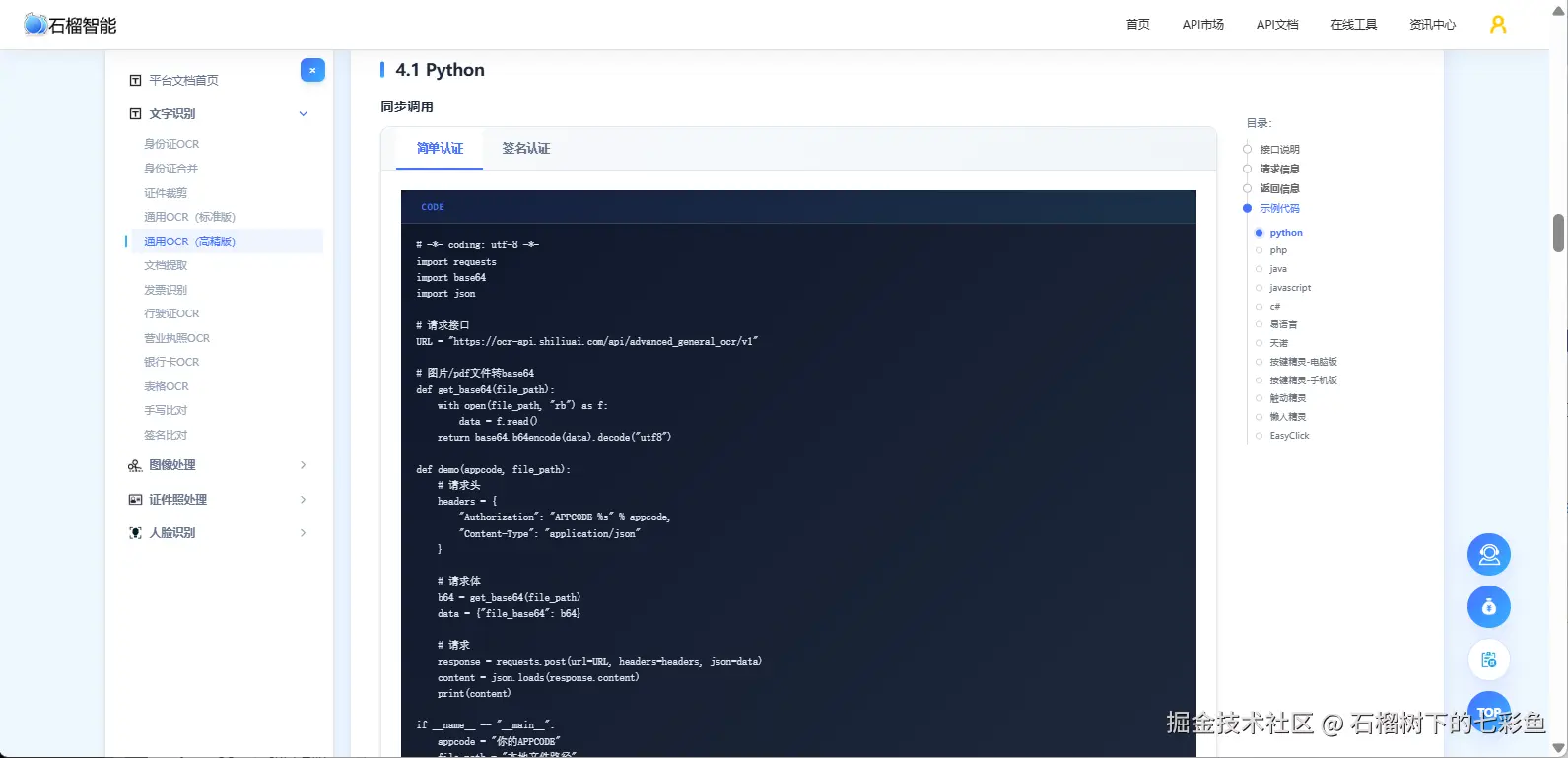Jump to 请求信息 in table of contents

pos(1279,170)
